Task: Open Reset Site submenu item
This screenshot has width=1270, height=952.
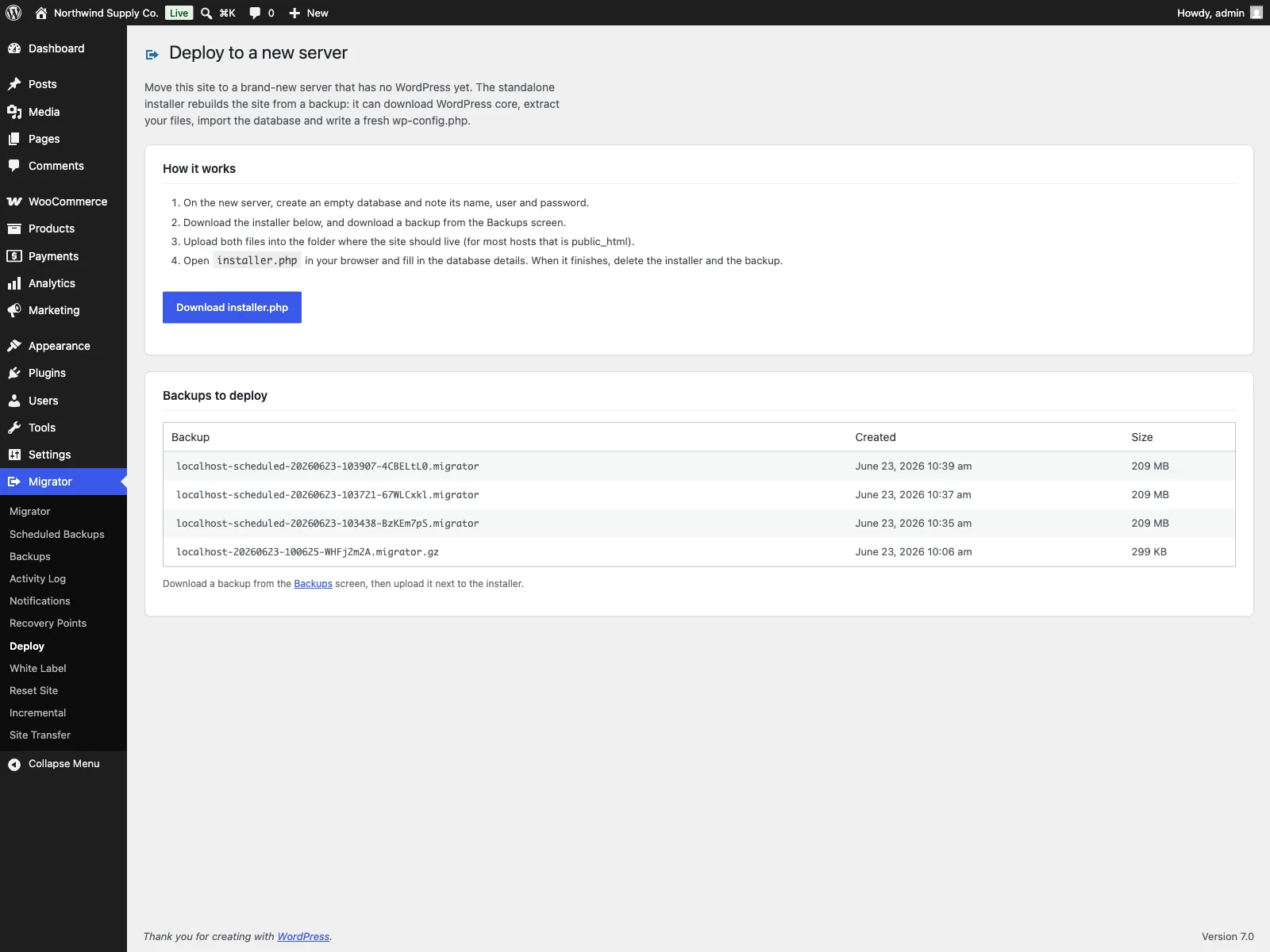Action: 34,691
